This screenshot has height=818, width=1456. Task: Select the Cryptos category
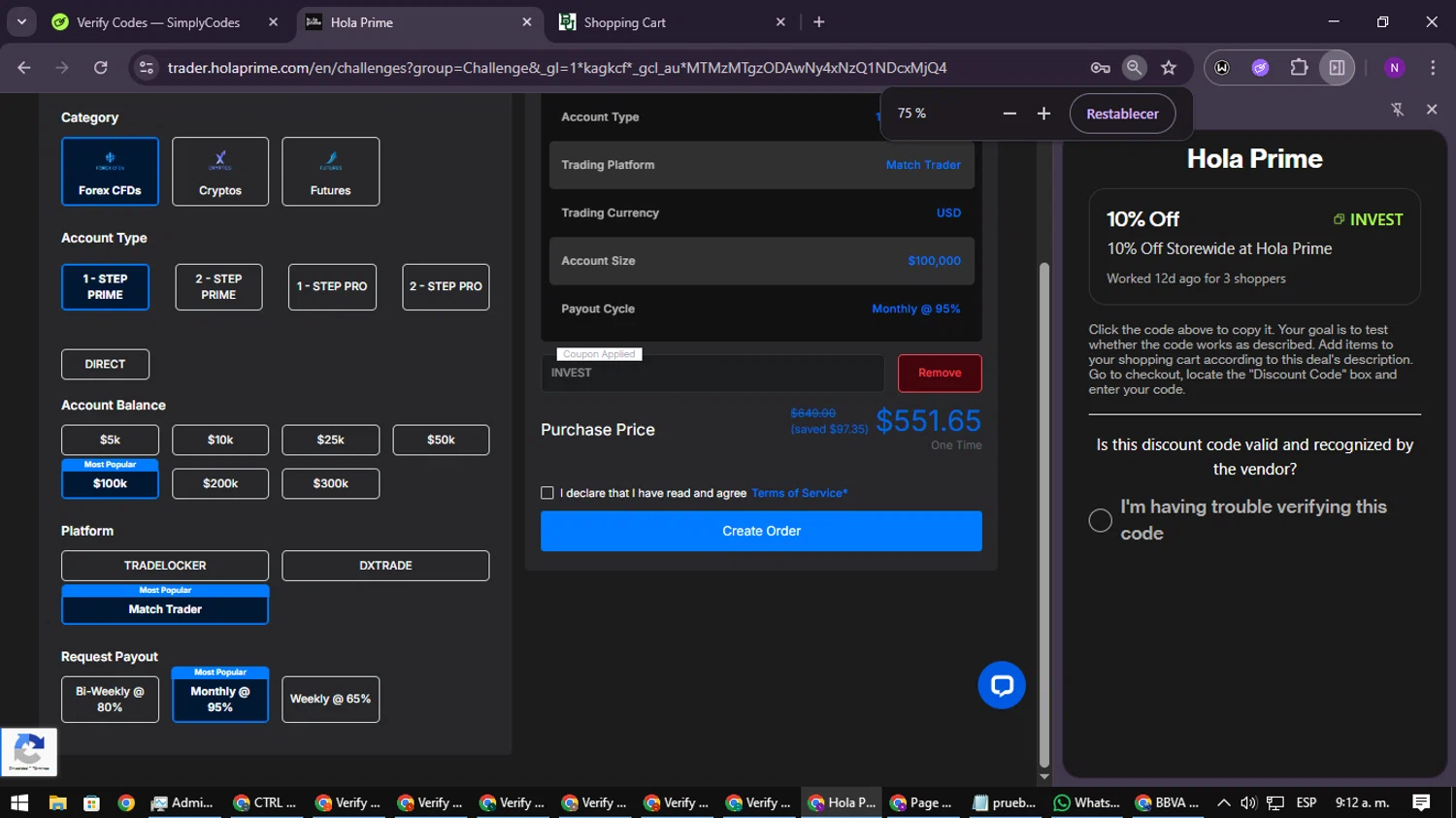220,172
